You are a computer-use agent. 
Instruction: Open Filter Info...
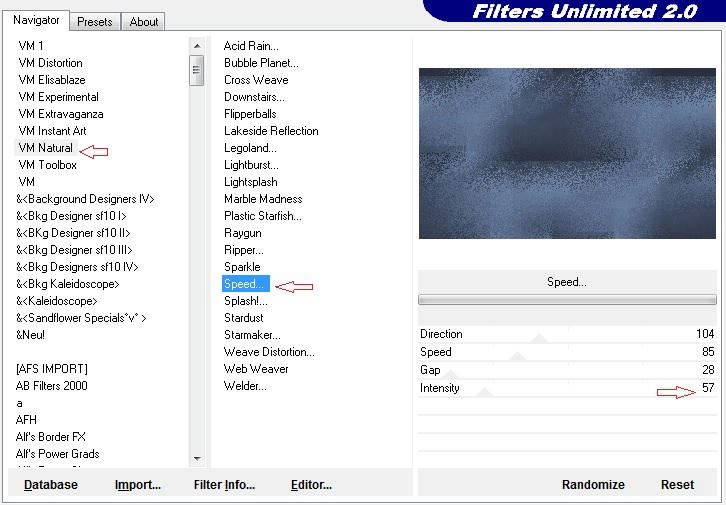[x=224, y=485]
